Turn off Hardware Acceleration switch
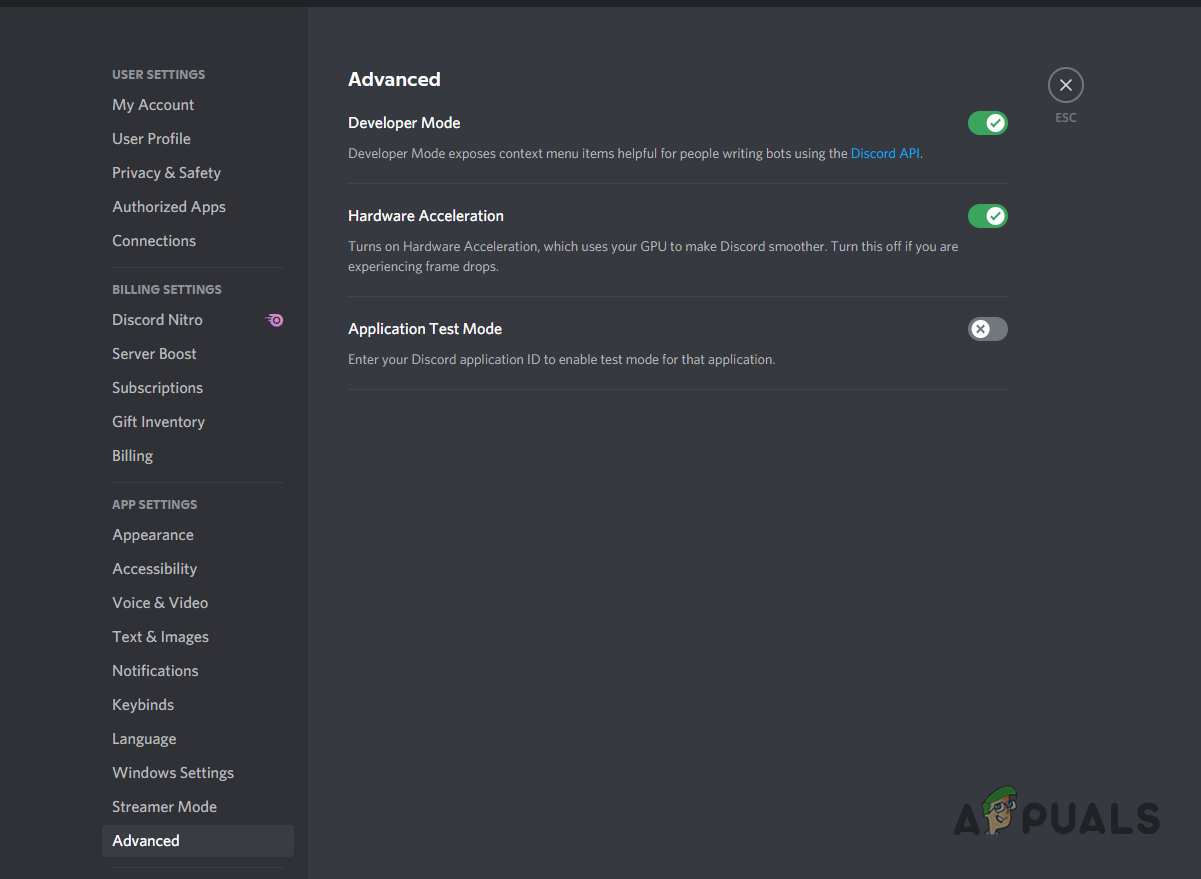 click(987, 216)
